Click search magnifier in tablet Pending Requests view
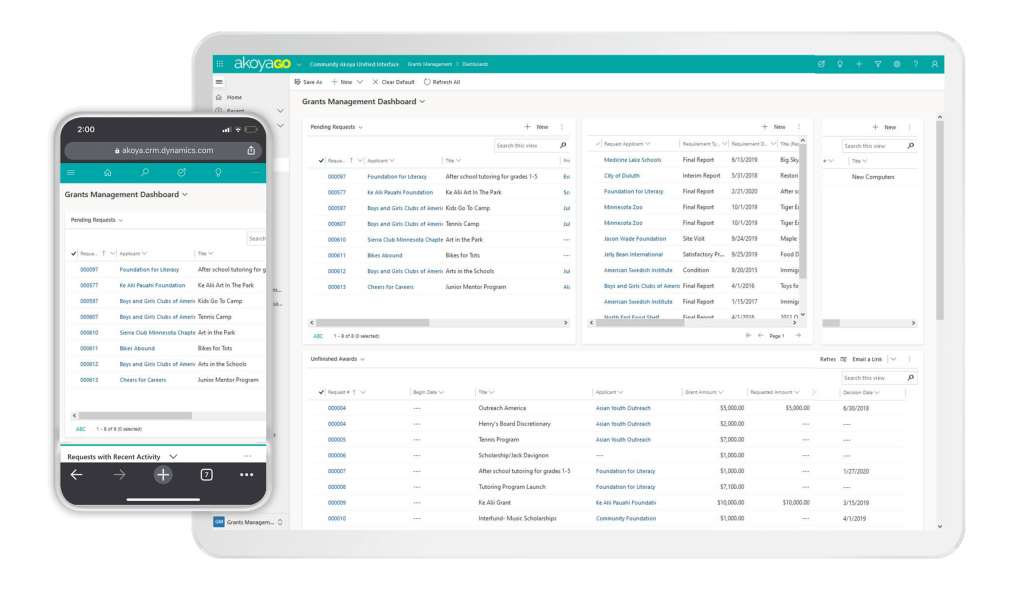Screen dimensions: 1024x591 pyautogui.click(x=563, y=146)
